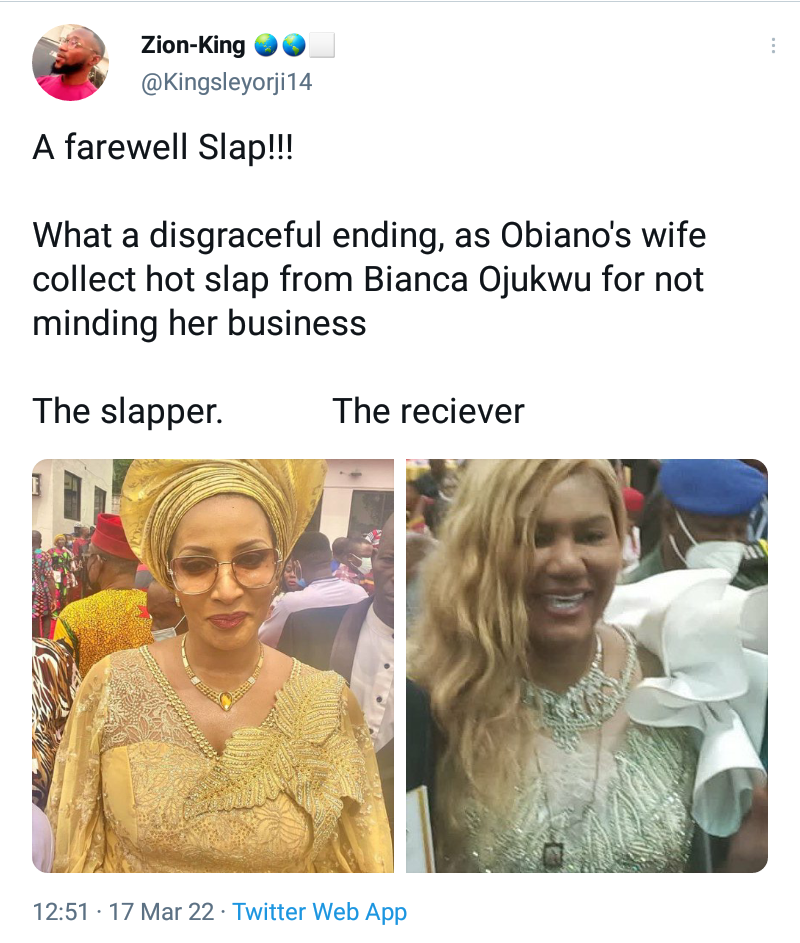
Task: Click "The slapper." caption text
Action: pos(128,411)
